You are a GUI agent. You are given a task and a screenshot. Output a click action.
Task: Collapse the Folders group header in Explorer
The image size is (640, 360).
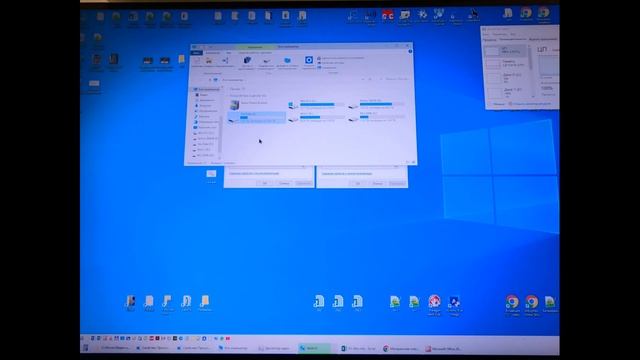(237, 89)
